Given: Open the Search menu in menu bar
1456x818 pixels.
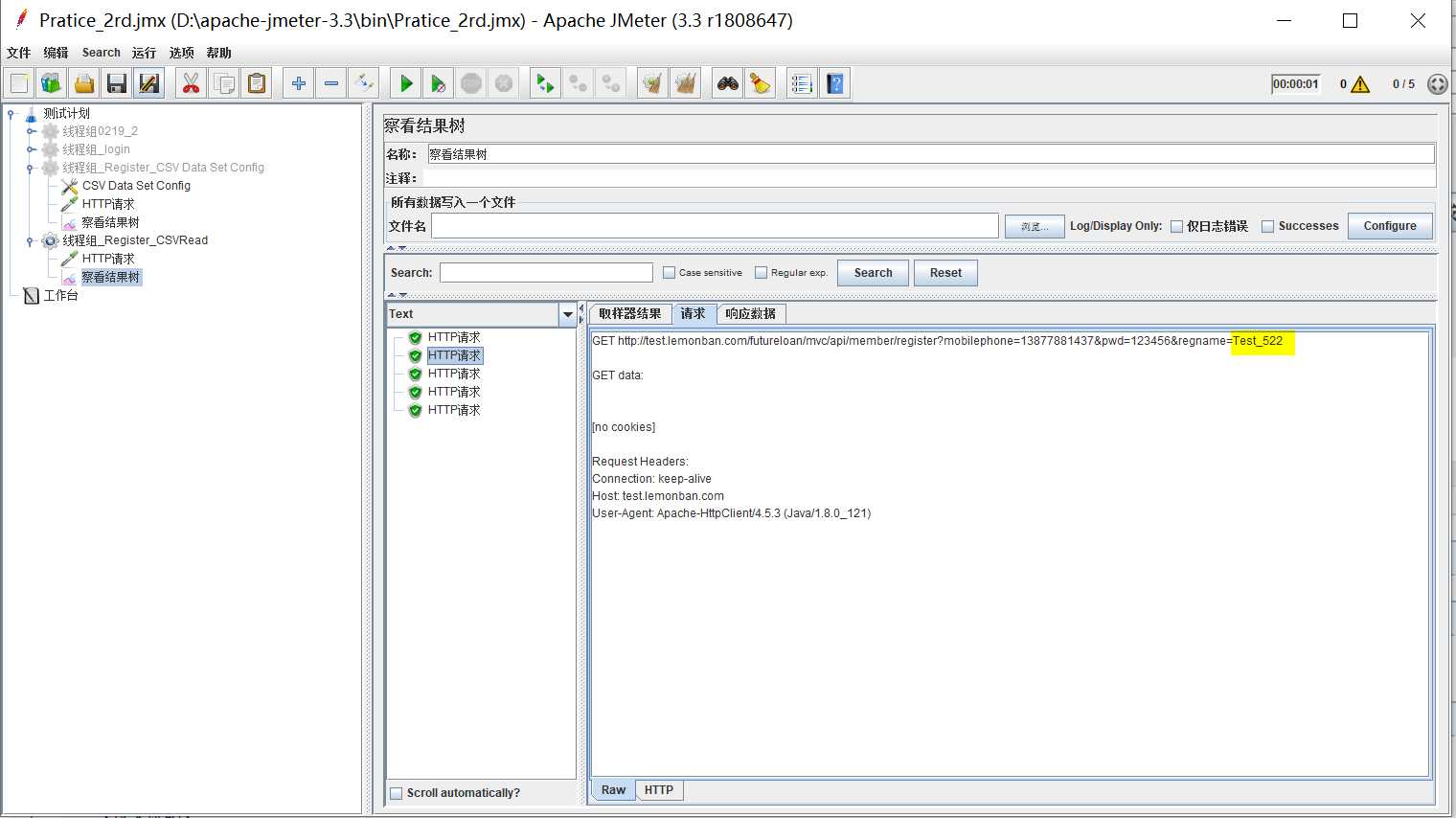Looking at the screenshot, I should pyautogui.click(x=101, y=53).
